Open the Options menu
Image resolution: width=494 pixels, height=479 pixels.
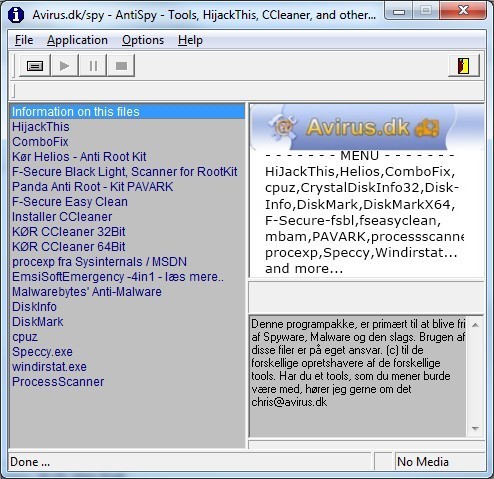(x=143, y=40)
